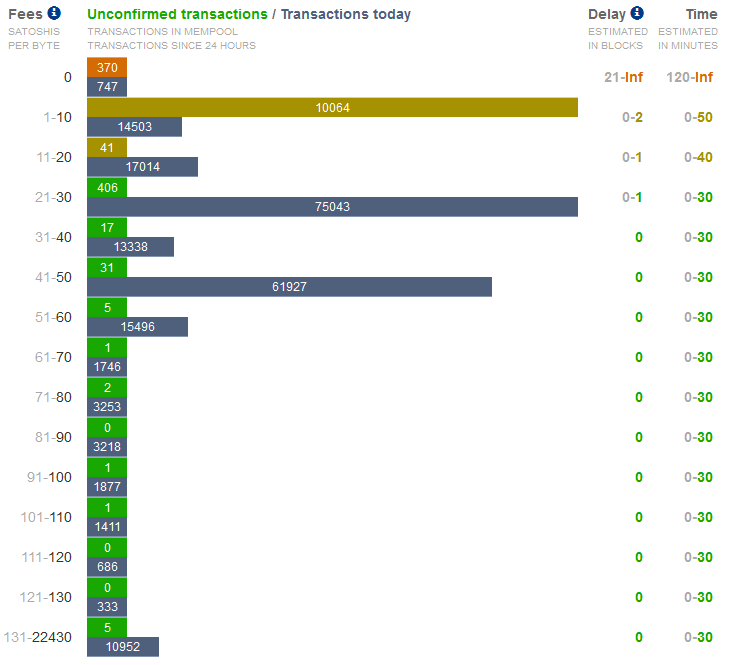The width and height of the screenshot is (737, 665).
Task: Click the blue bar showing 14503
Action: tap(134, 127)
